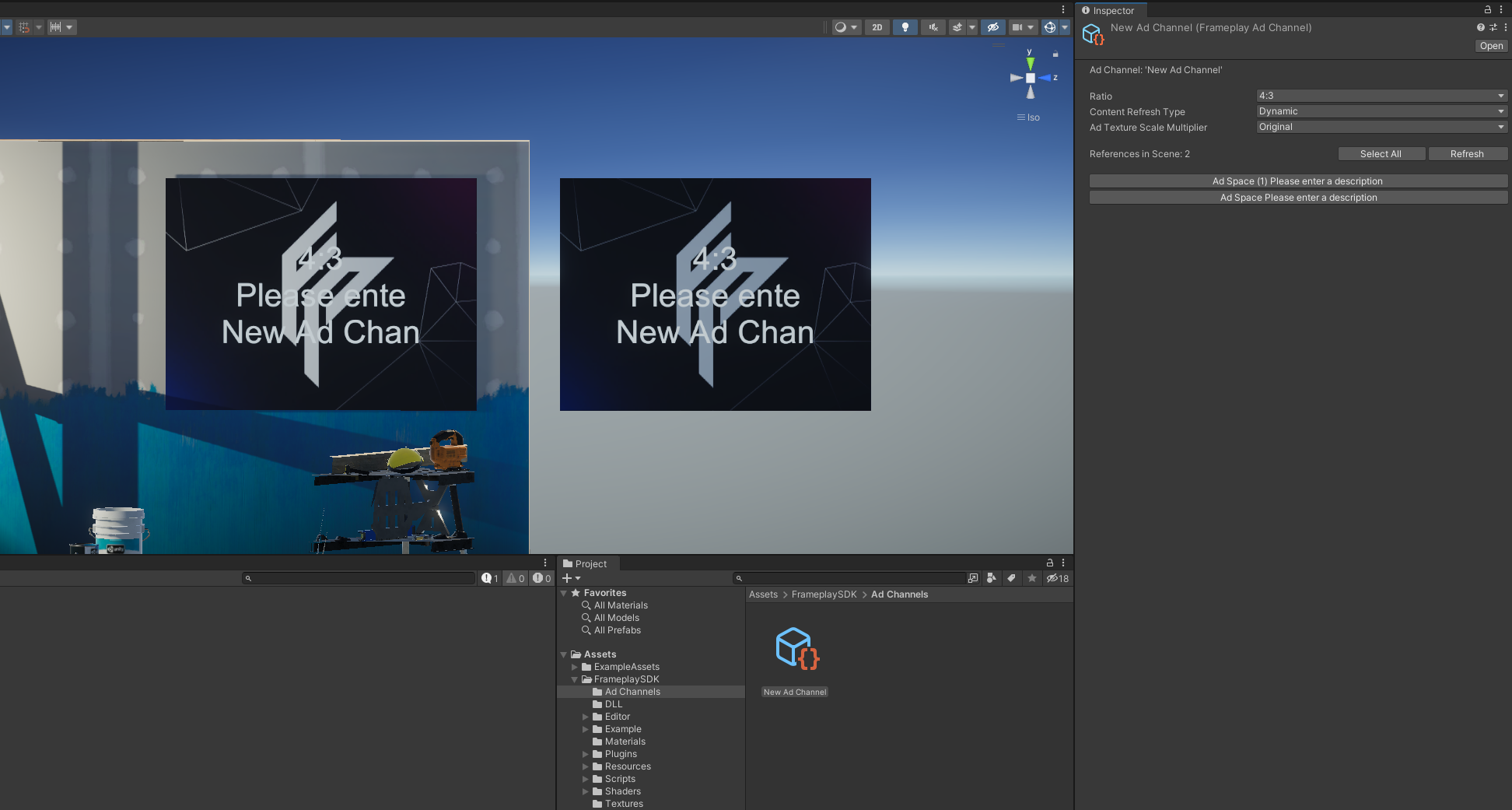This screenshot has width=1512, height=810.
Task: Toggle gizmos globe icon
Action: point(1050,27)
